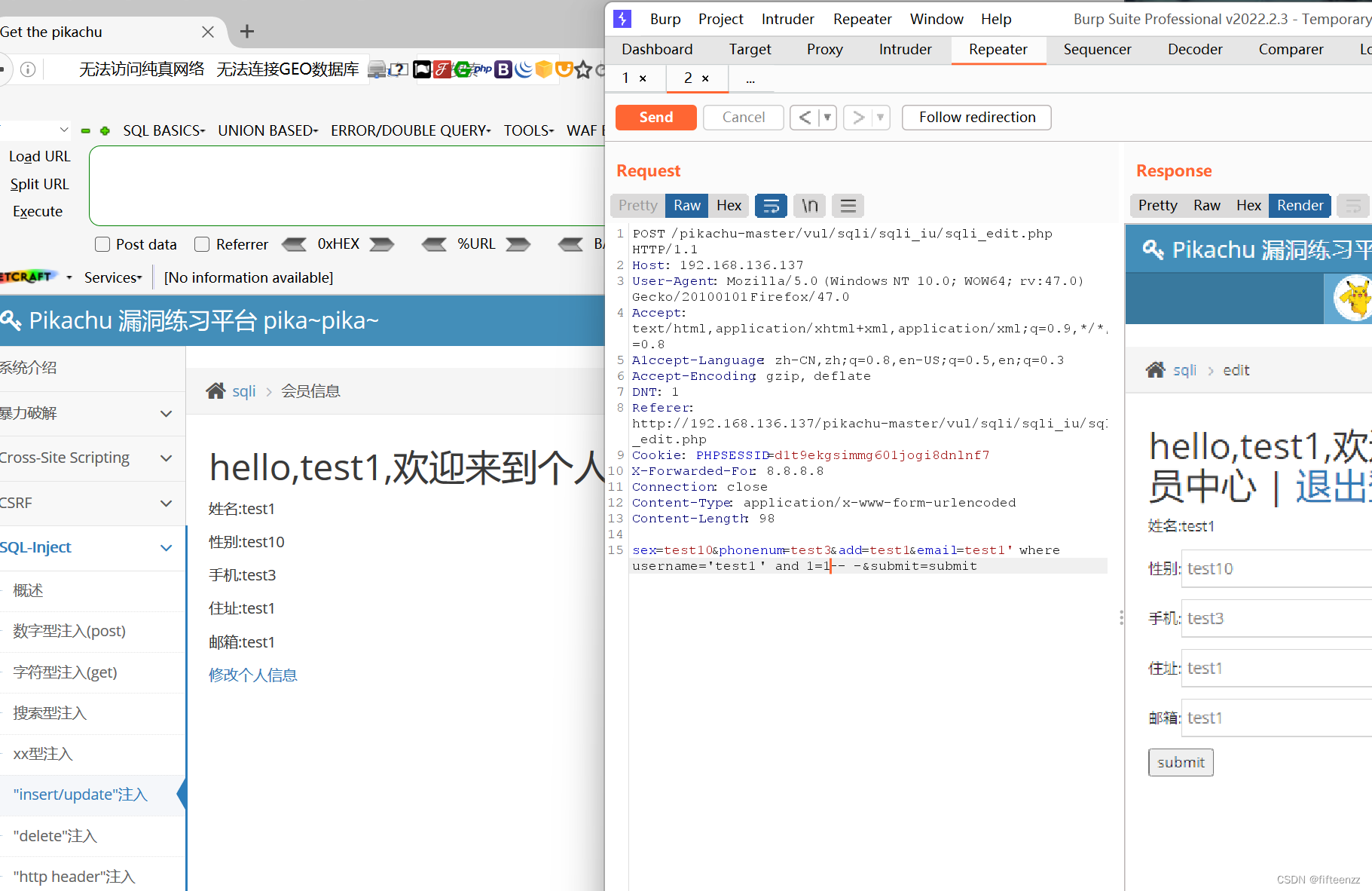The width and height of the screenshot is (1372, 891).
Task: Click the orange UC shield icon
Action: (x=564, y=69)
